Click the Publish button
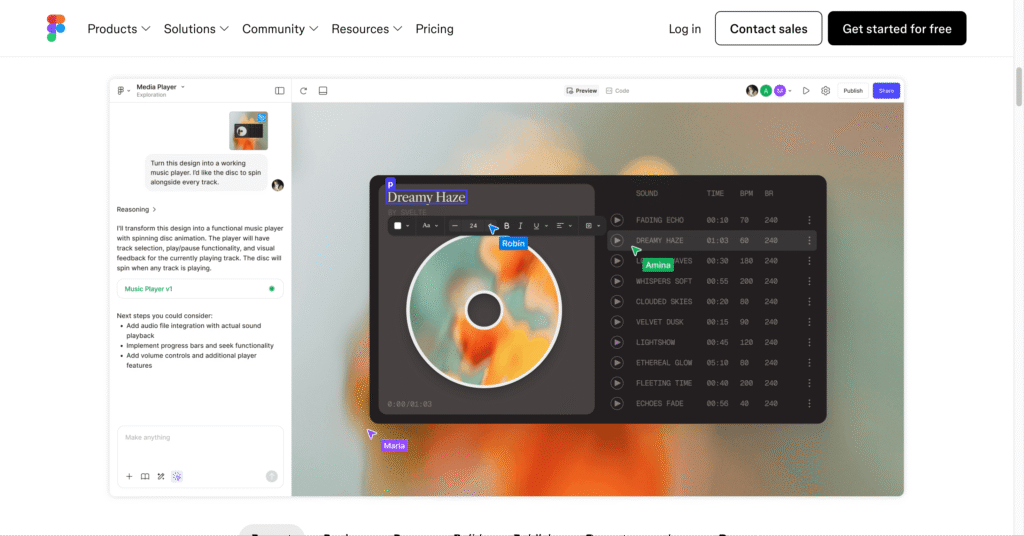The height and width of the screenshot is (536, 1024). (x=852, y=91)
